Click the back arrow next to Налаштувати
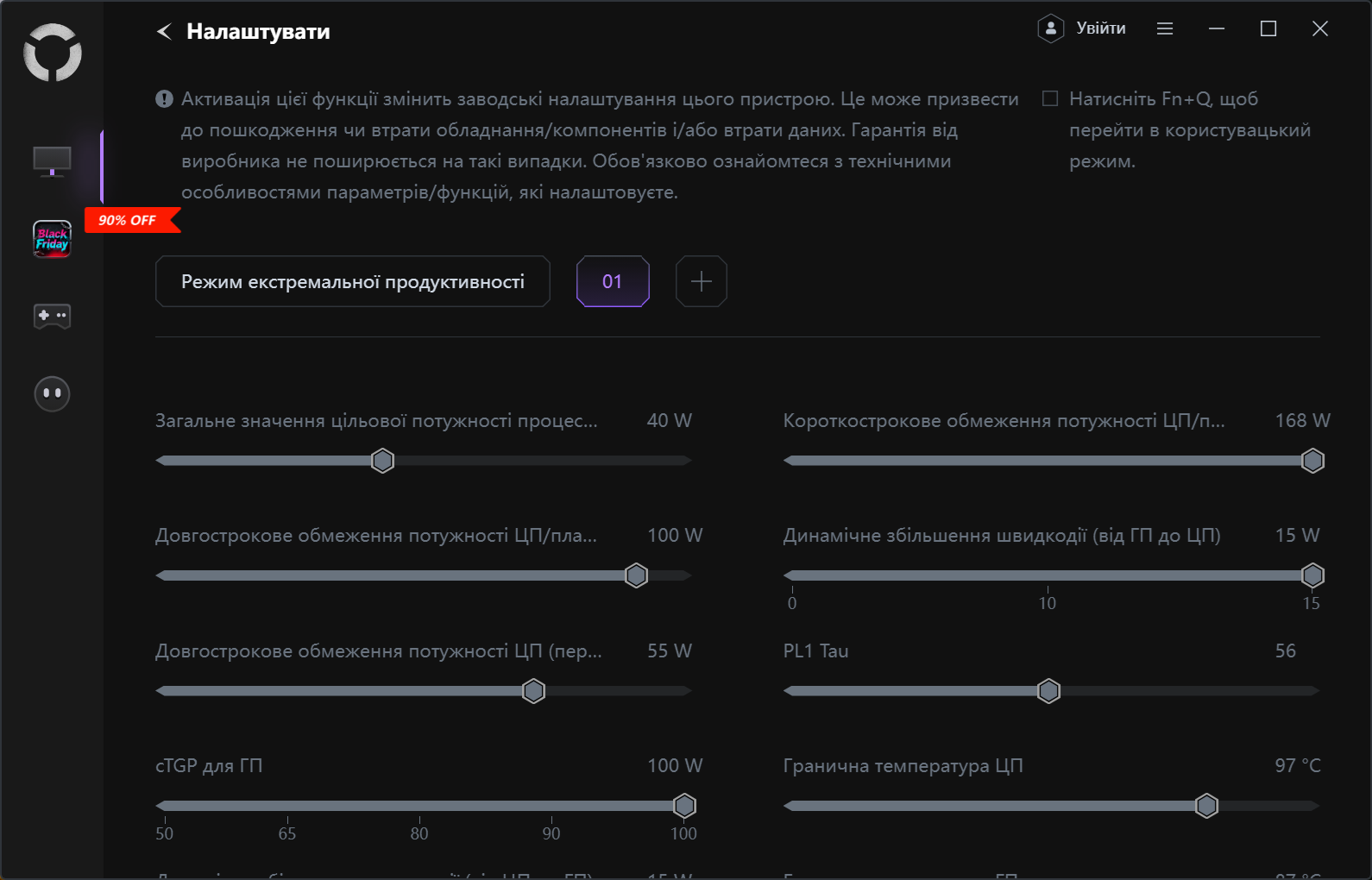Image resolution: width=1372 pixels, height=880 pixels. [x=164, y=32]
